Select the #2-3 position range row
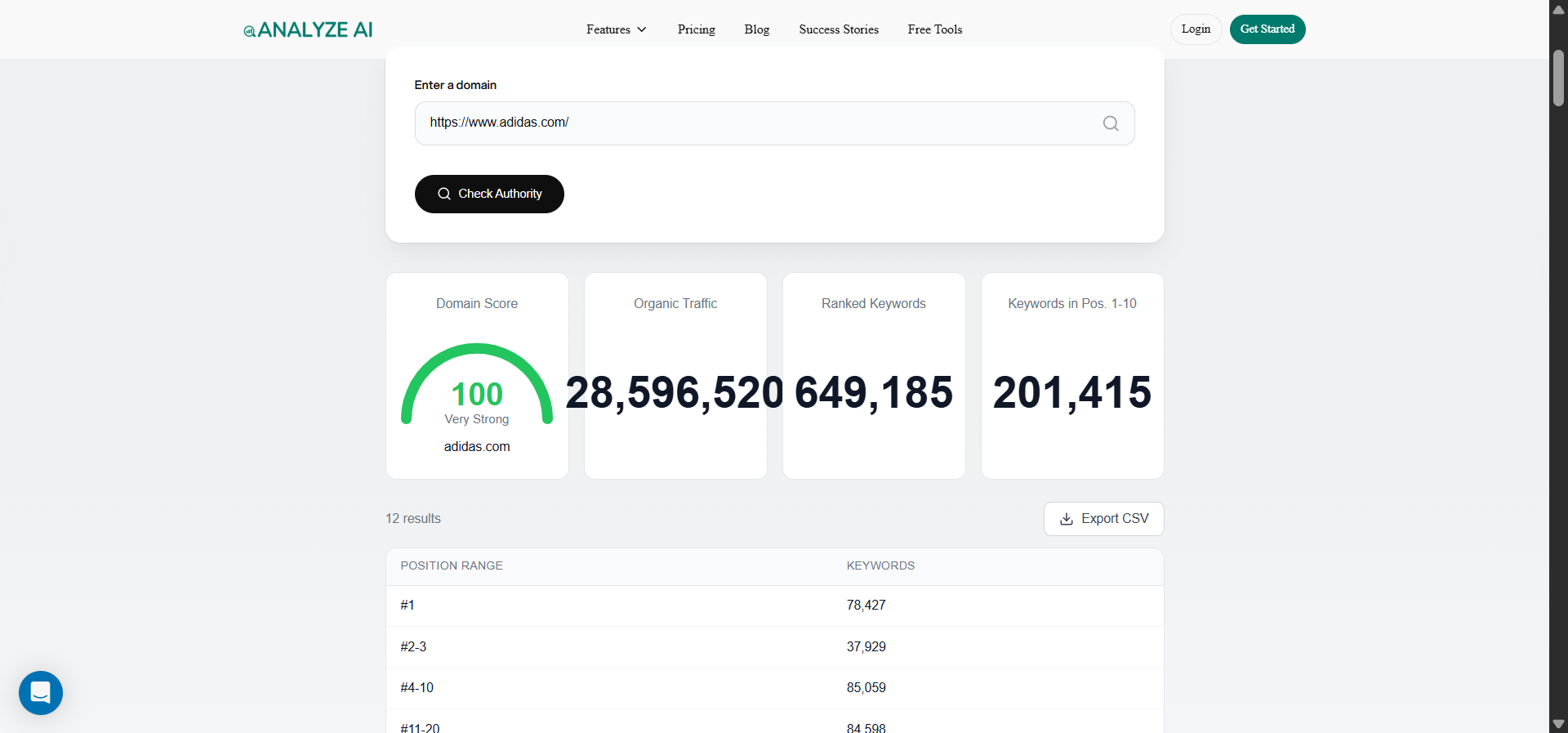Viewport: 1568px width, 733px height. coord(774,647)
